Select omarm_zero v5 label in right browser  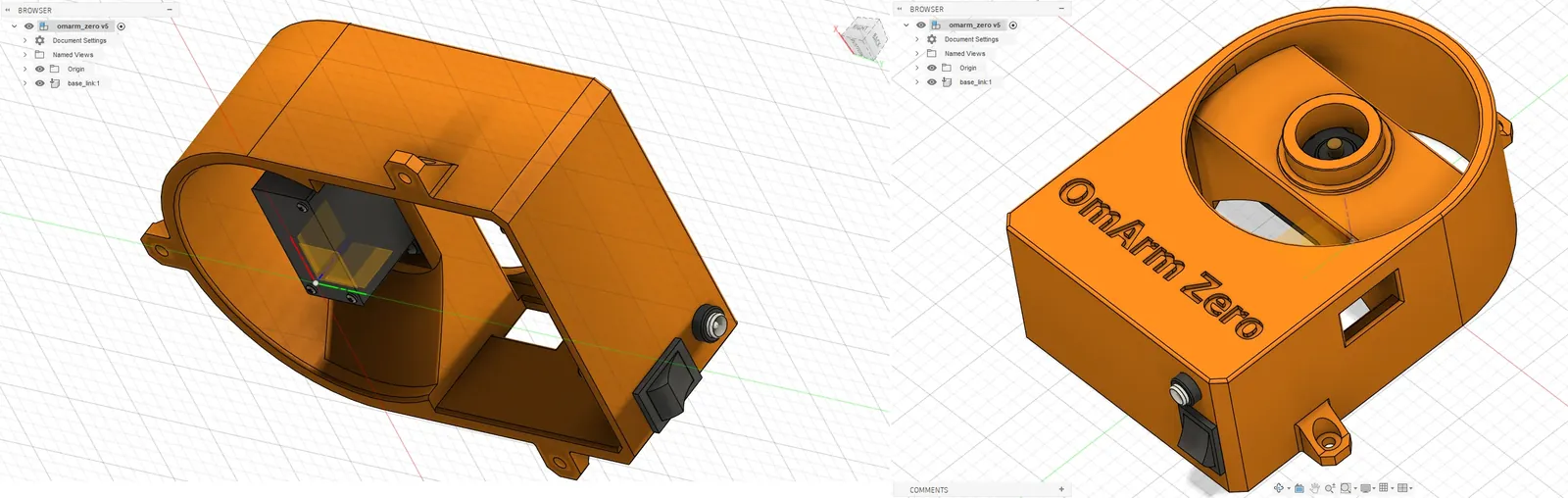pyautogui.click(x=974, y=25)
